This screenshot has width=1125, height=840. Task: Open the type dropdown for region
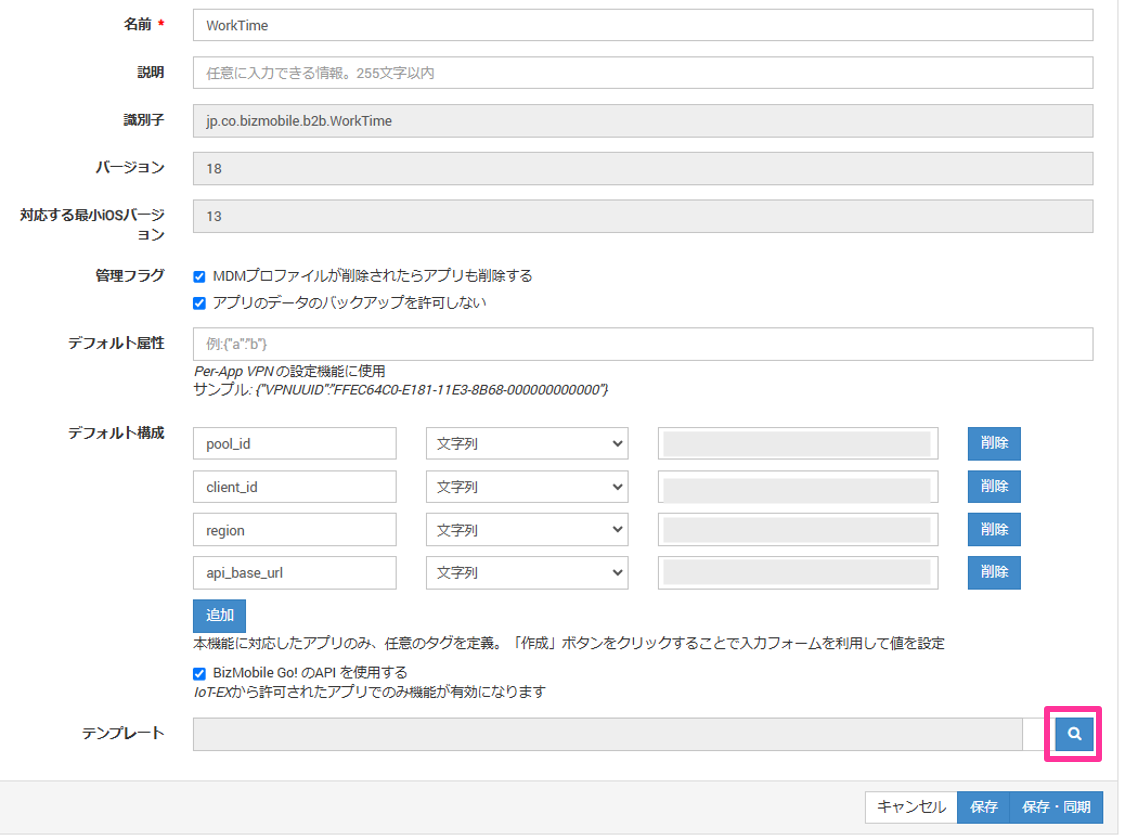click(x=527, y=530)
